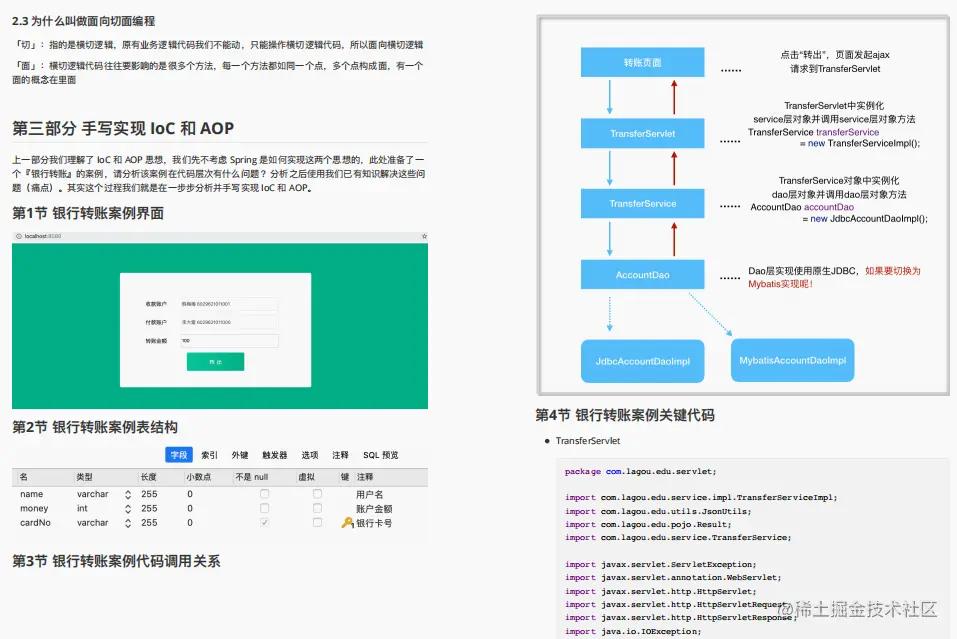Click the gold key icon beside the cardNo row

click(x=347, y=522)
